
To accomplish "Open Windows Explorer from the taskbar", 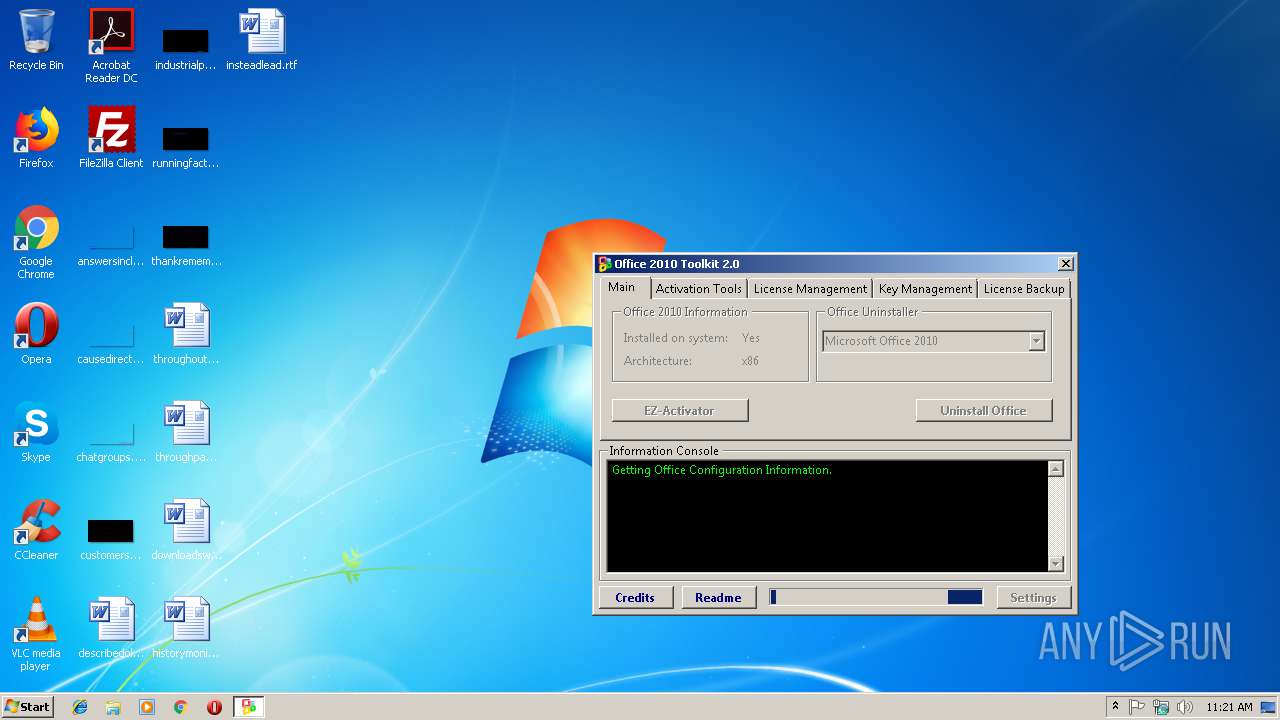I will coord(113,707).
